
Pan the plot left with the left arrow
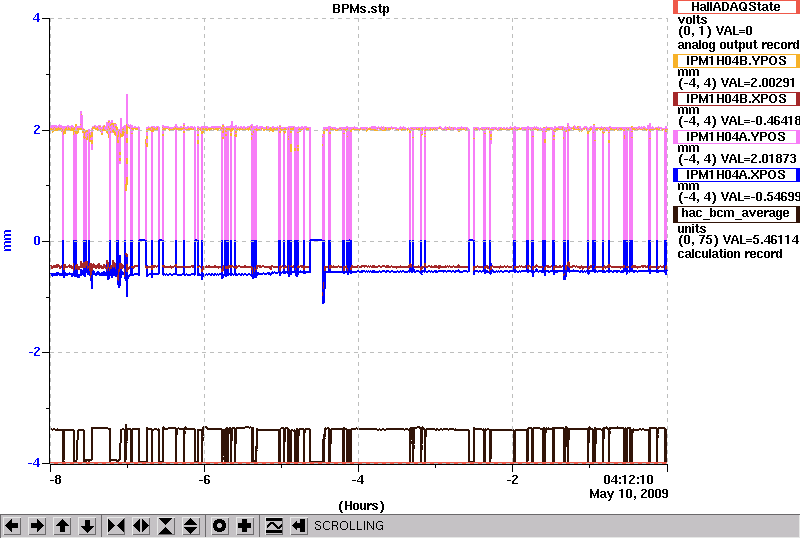12,526
